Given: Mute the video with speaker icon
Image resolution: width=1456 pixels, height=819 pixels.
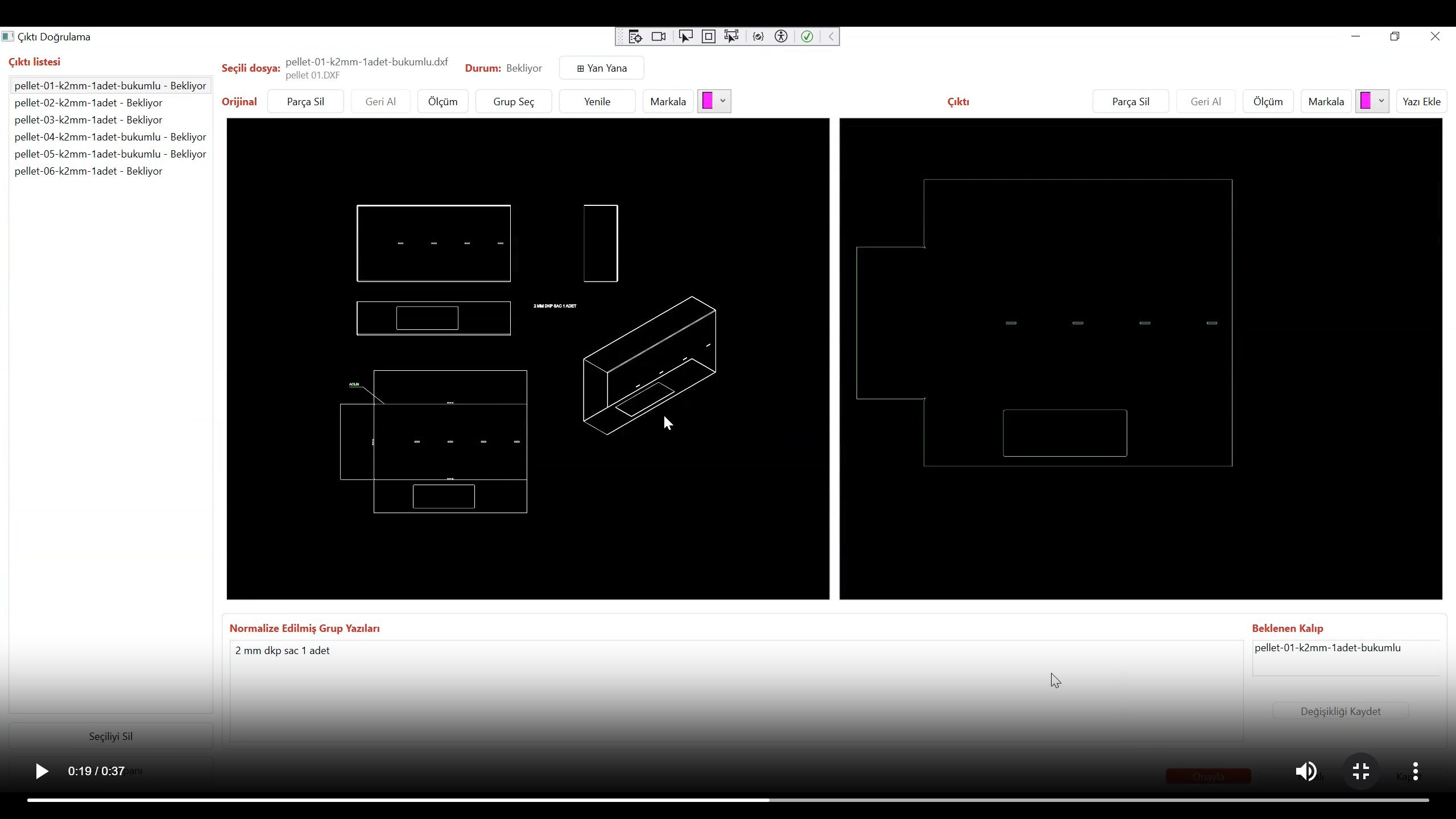Looking at the screenshot, I should point(1306,771).
